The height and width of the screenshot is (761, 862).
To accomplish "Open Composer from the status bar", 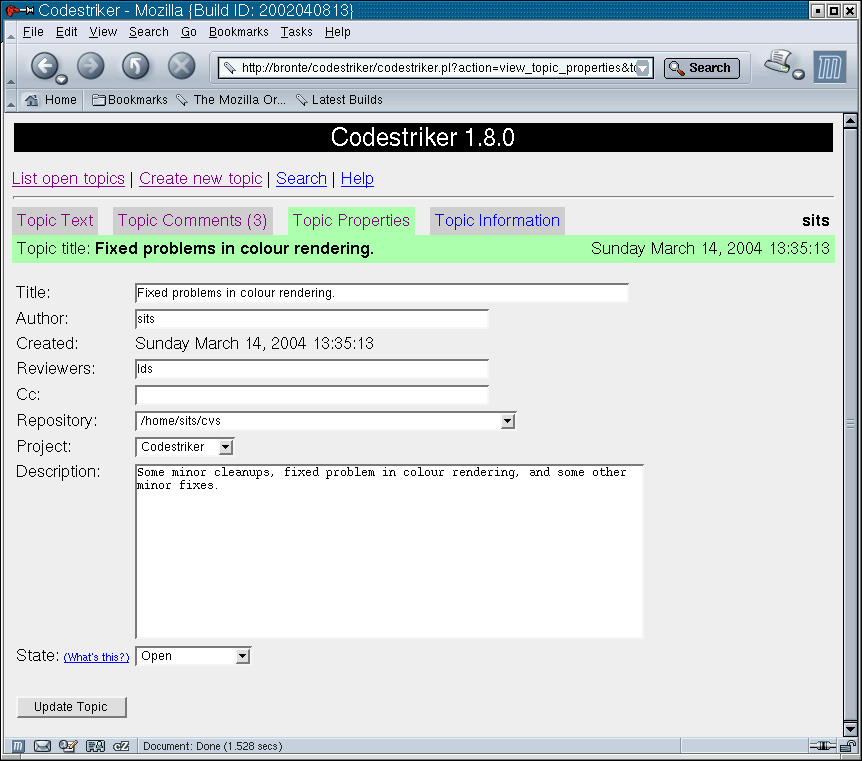I will tap(69, 746).
